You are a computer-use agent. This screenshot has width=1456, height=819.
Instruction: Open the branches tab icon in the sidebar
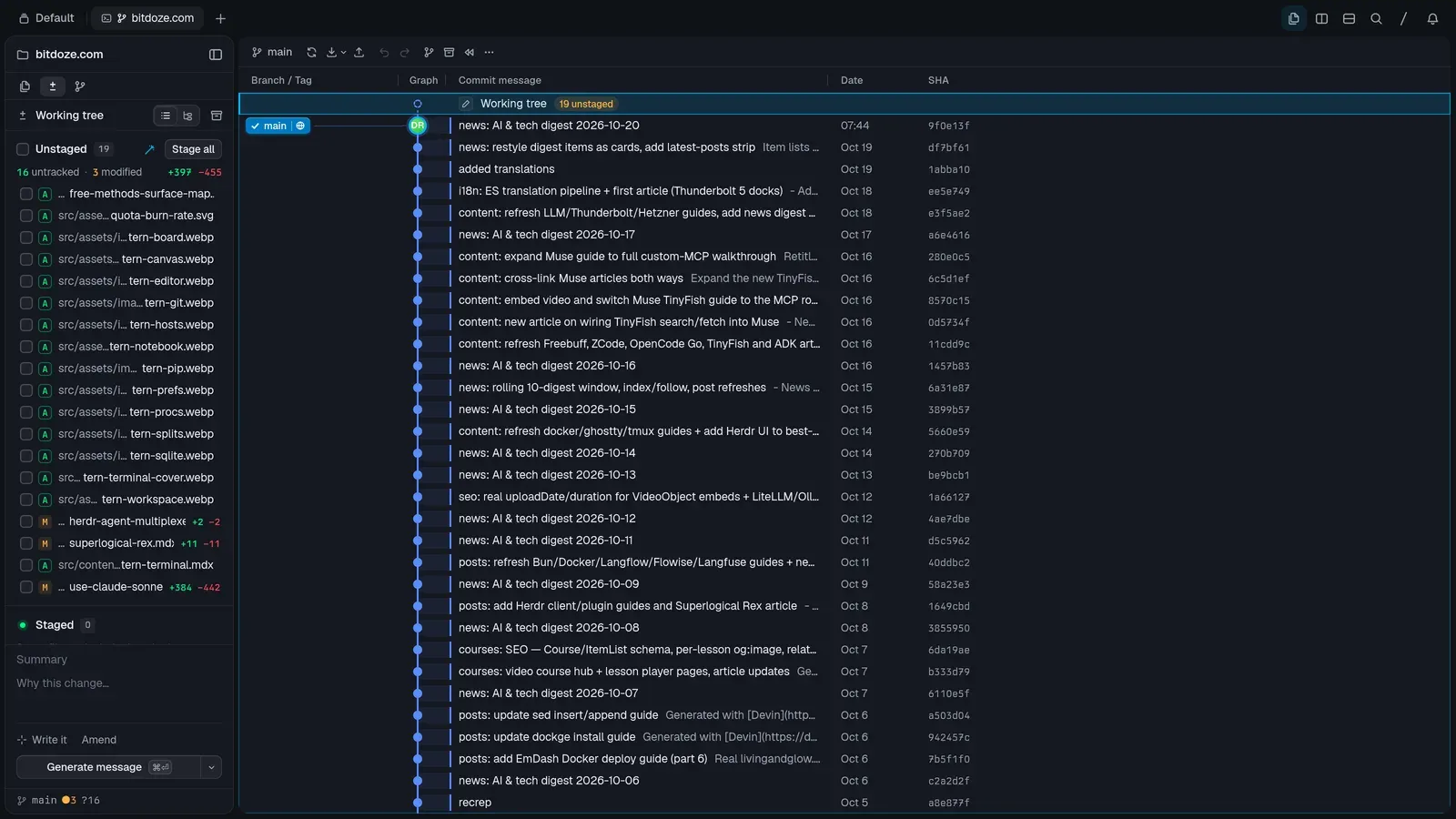[80, 86]
